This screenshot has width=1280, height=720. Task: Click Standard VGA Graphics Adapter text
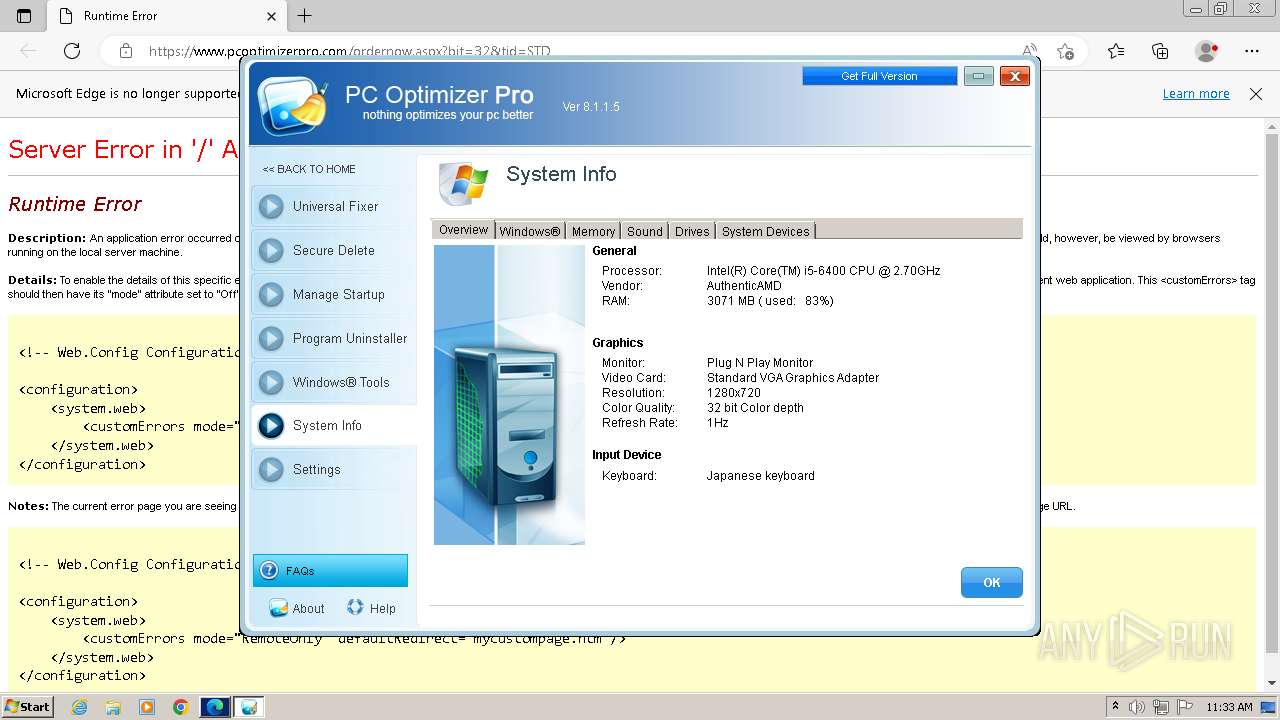(x=793, y=378)
